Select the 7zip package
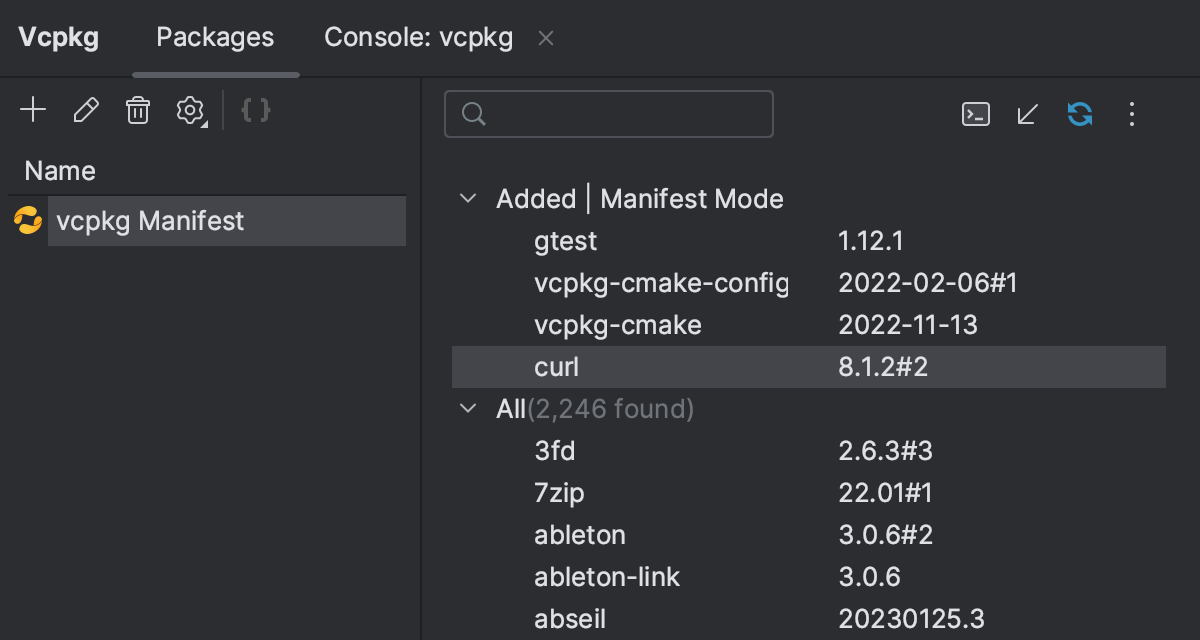Image resolution: width=1200 pixels, height=640 pixels. 559,493
